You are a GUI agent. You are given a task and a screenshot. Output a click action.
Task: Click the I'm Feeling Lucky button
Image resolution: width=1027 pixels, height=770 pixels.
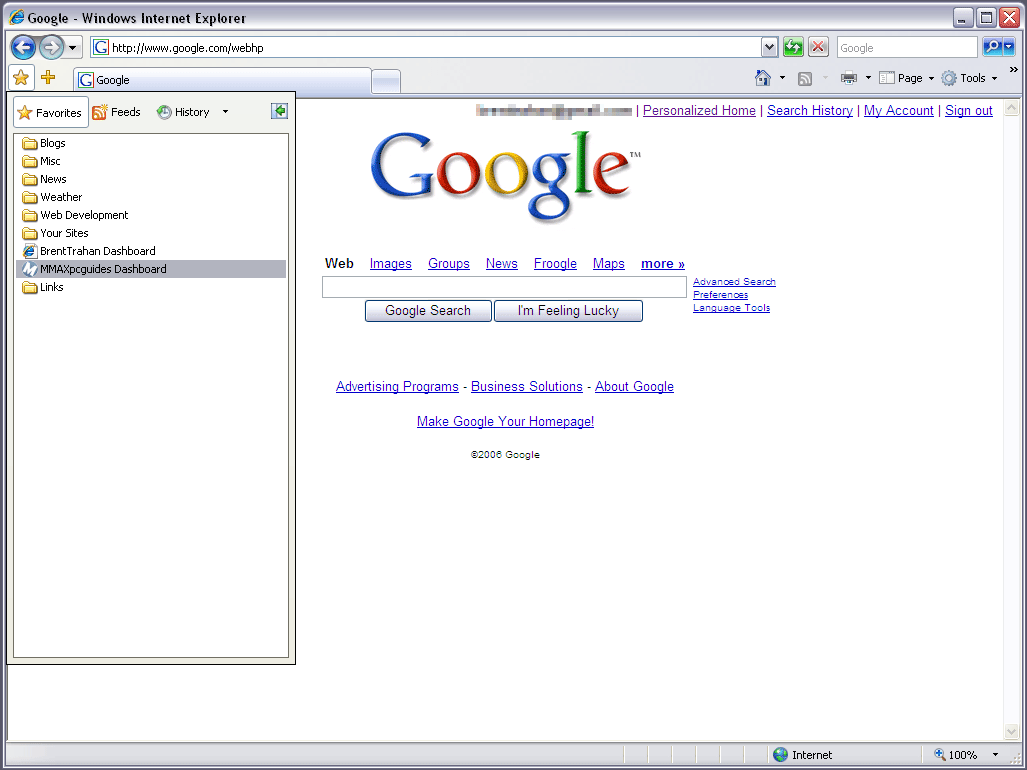568,311
